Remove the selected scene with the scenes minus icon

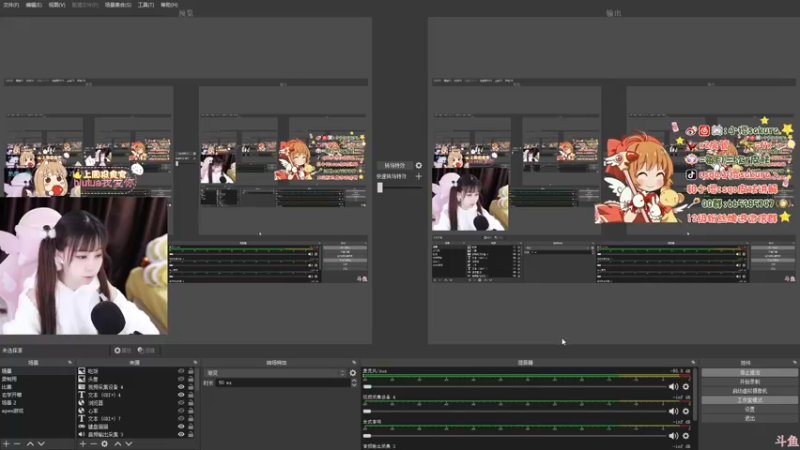17,444
